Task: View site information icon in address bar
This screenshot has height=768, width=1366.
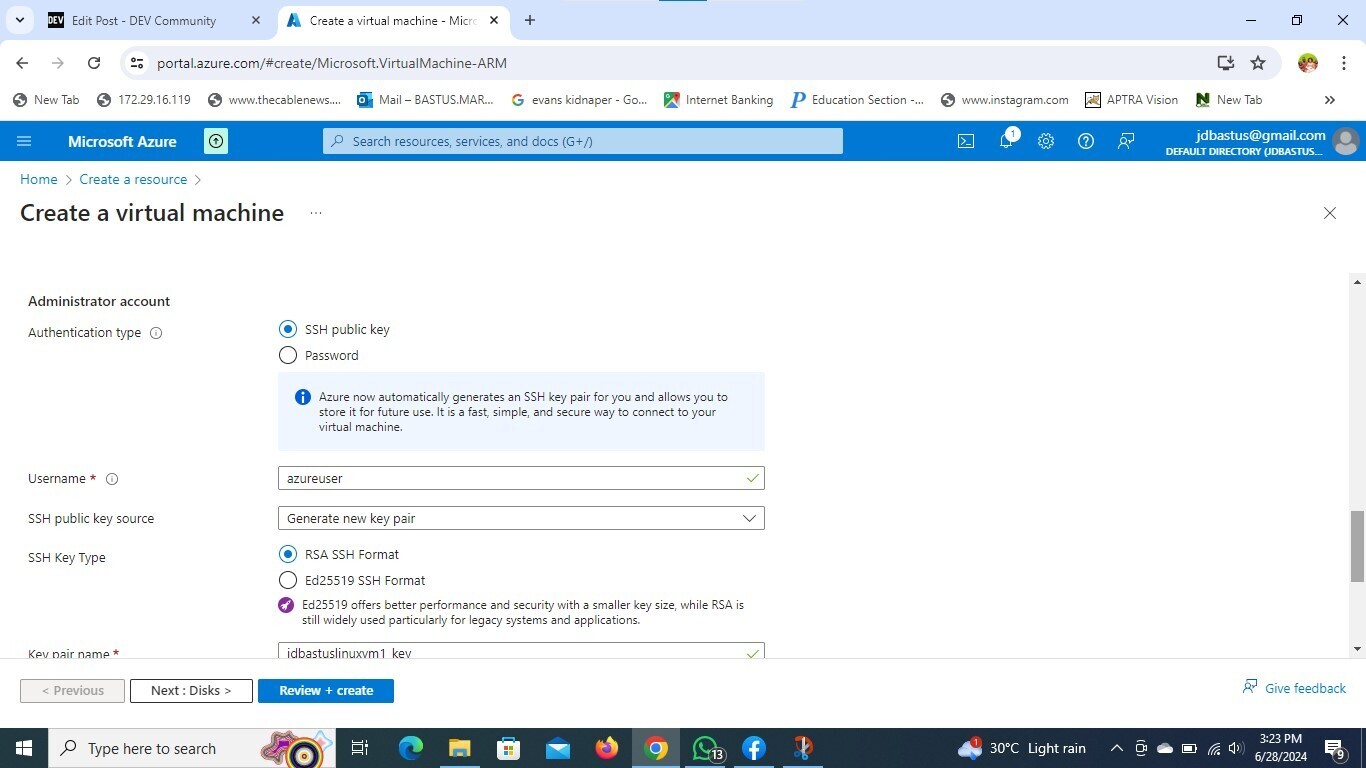Action: 138,63
